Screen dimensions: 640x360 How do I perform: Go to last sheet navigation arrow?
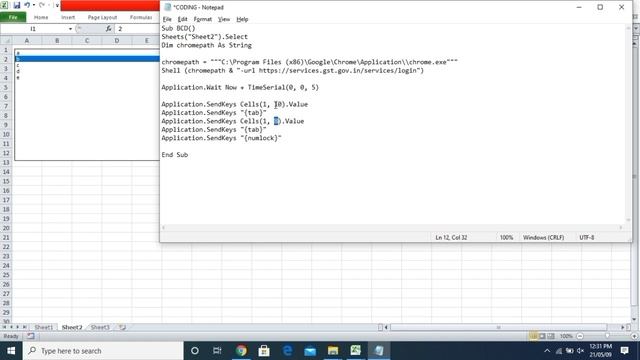pos(24,327)
